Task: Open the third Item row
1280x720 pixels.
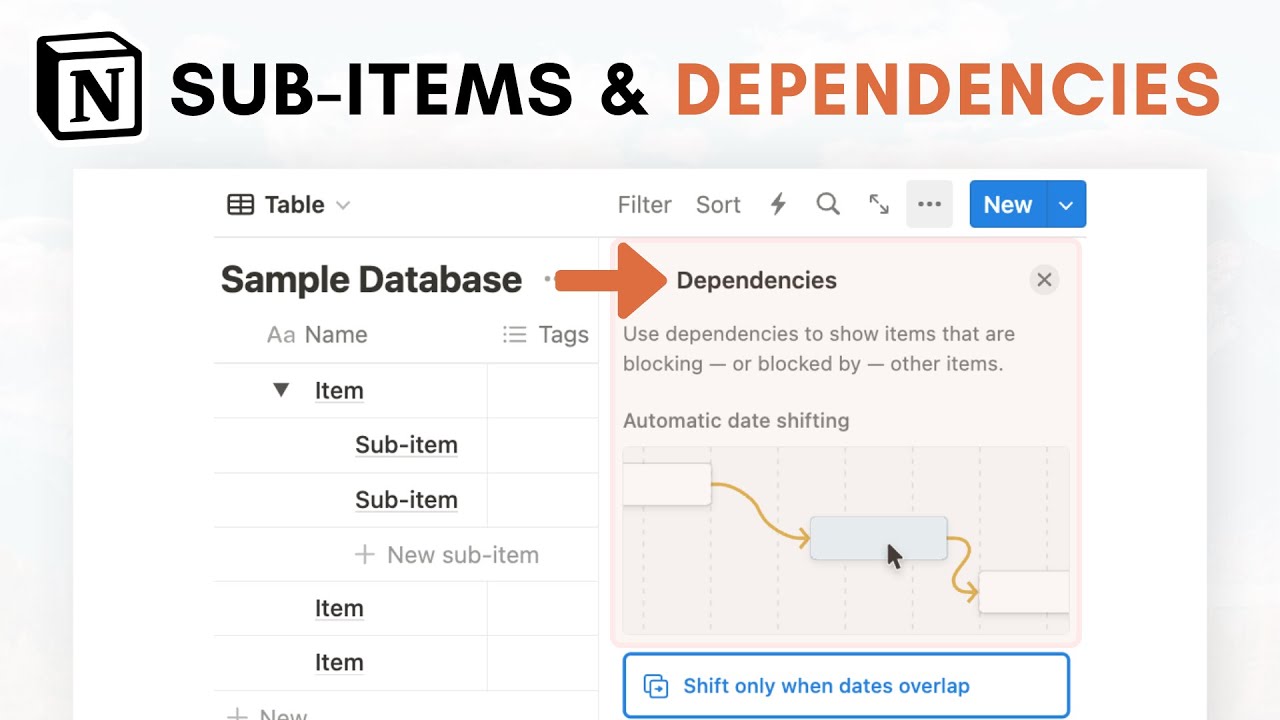Action: click(x=339, y=663)
